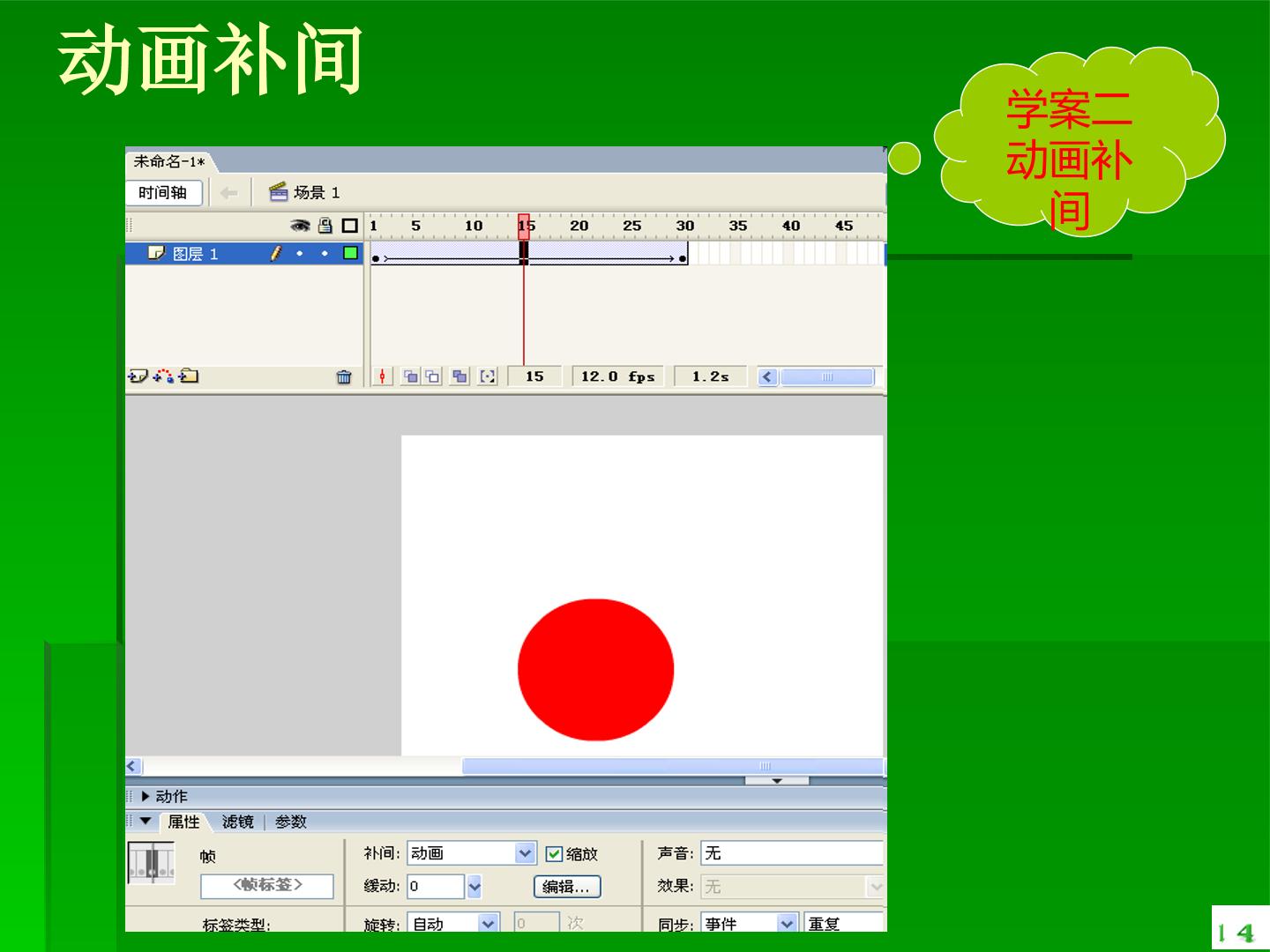This screenshot has height=952, width=1270.
Task: Click the green layer outline color swatch
Action: point(351,253)
